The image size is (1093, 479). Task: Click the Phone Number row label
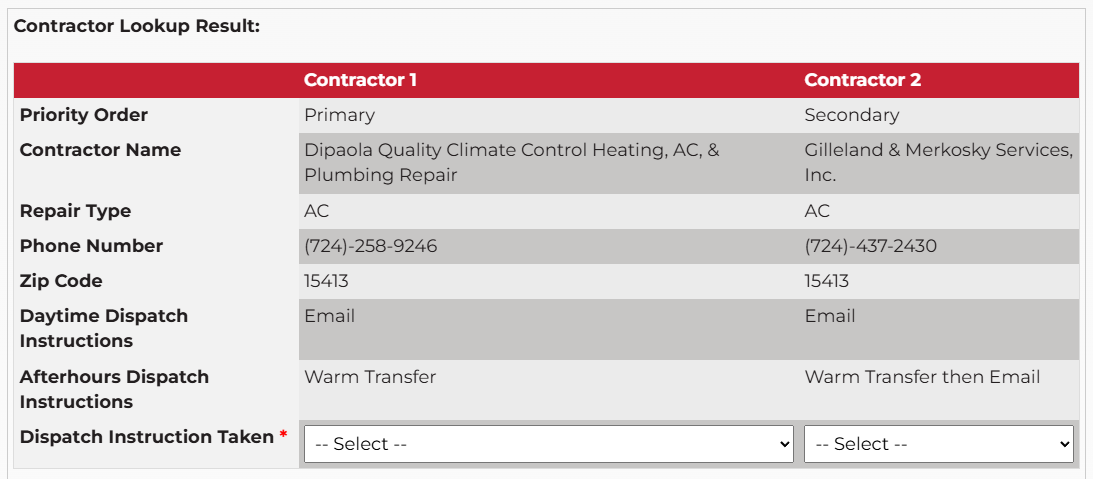click(x=91, y=246)
